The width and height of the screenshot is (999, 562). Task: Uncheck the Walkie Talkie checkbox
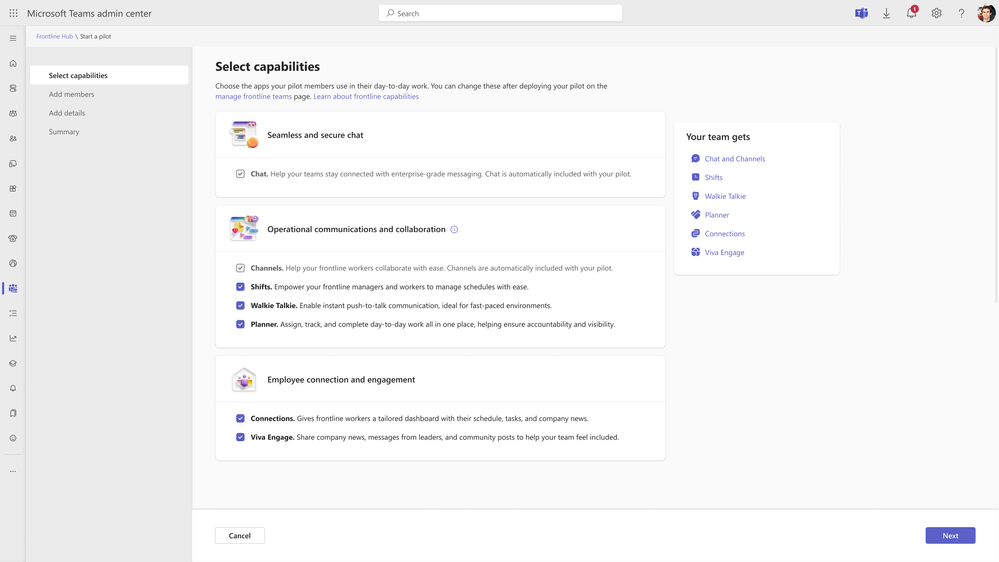(240, 305)
